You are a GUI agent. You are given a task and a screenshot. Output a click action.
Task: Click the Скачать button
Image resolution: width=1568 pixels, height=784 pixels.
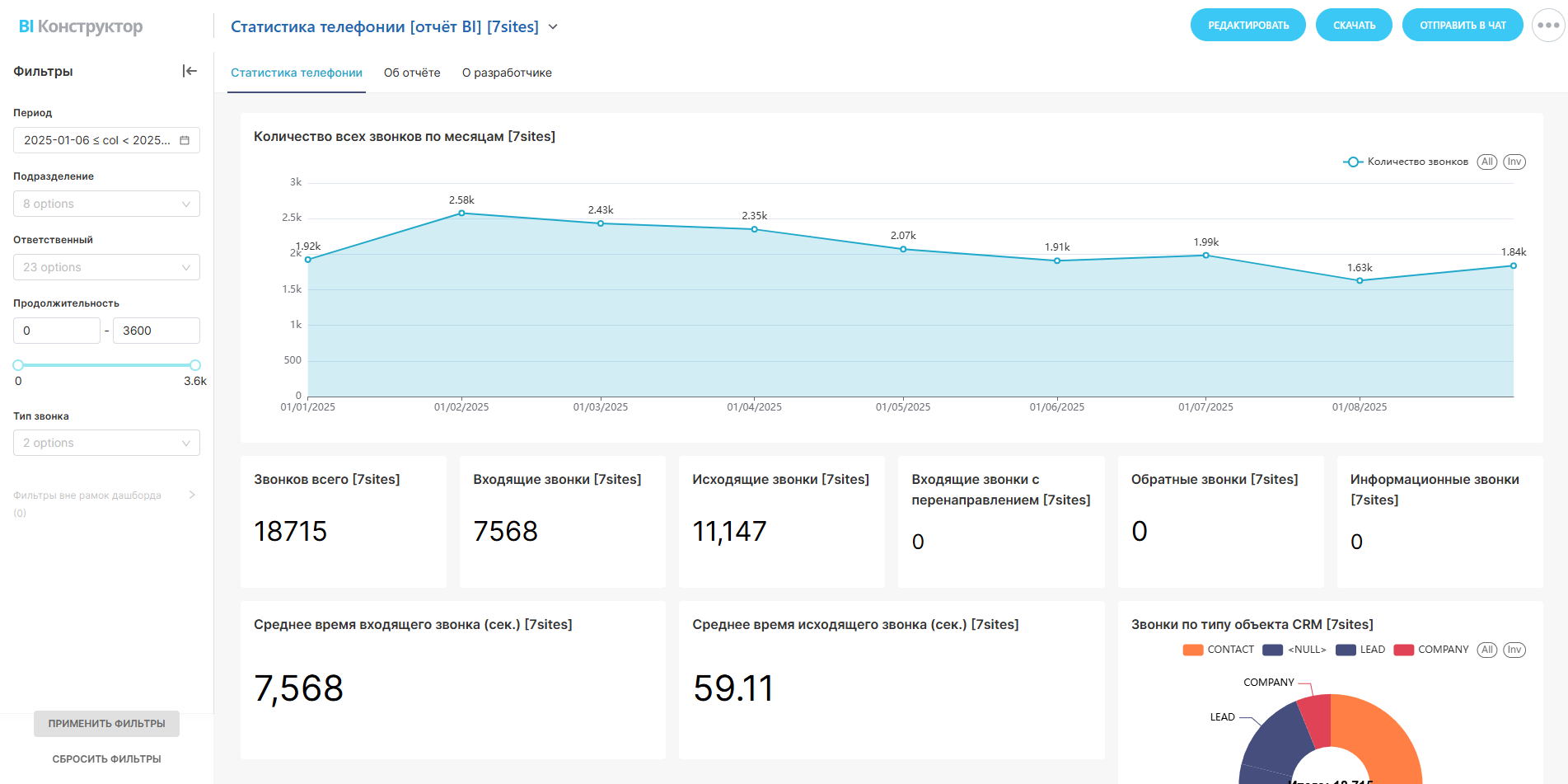[x=1354, y=26]
